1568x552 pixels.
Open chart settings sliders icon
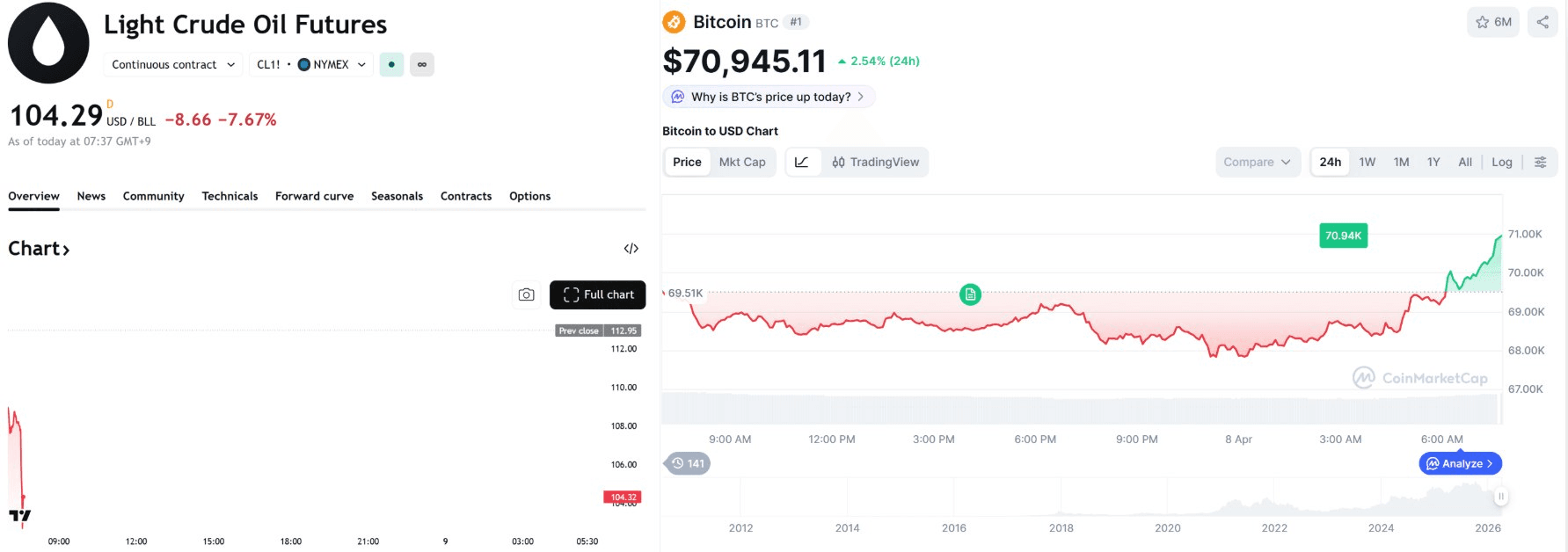[1541, 162]
